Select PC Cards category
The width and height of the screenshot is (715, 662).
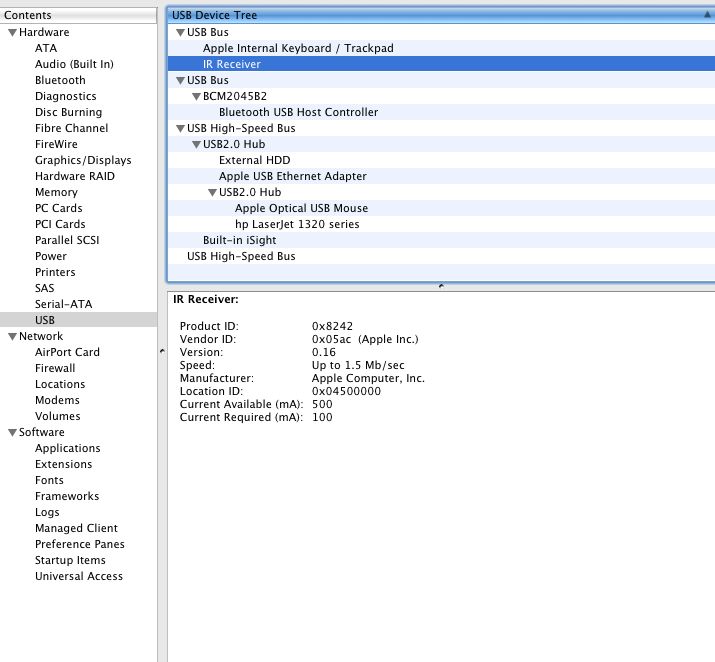tap(59, 208)
